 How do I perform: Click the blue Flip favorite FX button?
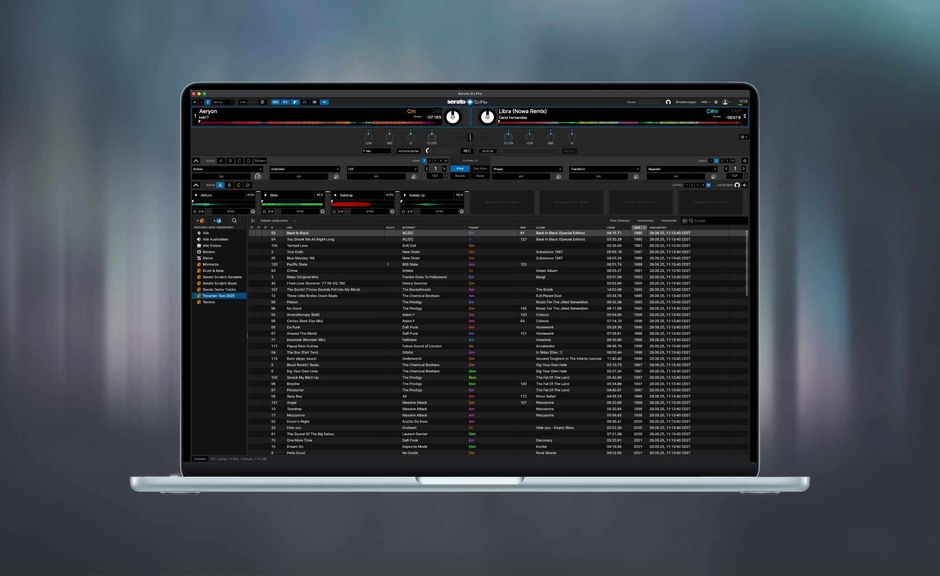pos(460,168)
